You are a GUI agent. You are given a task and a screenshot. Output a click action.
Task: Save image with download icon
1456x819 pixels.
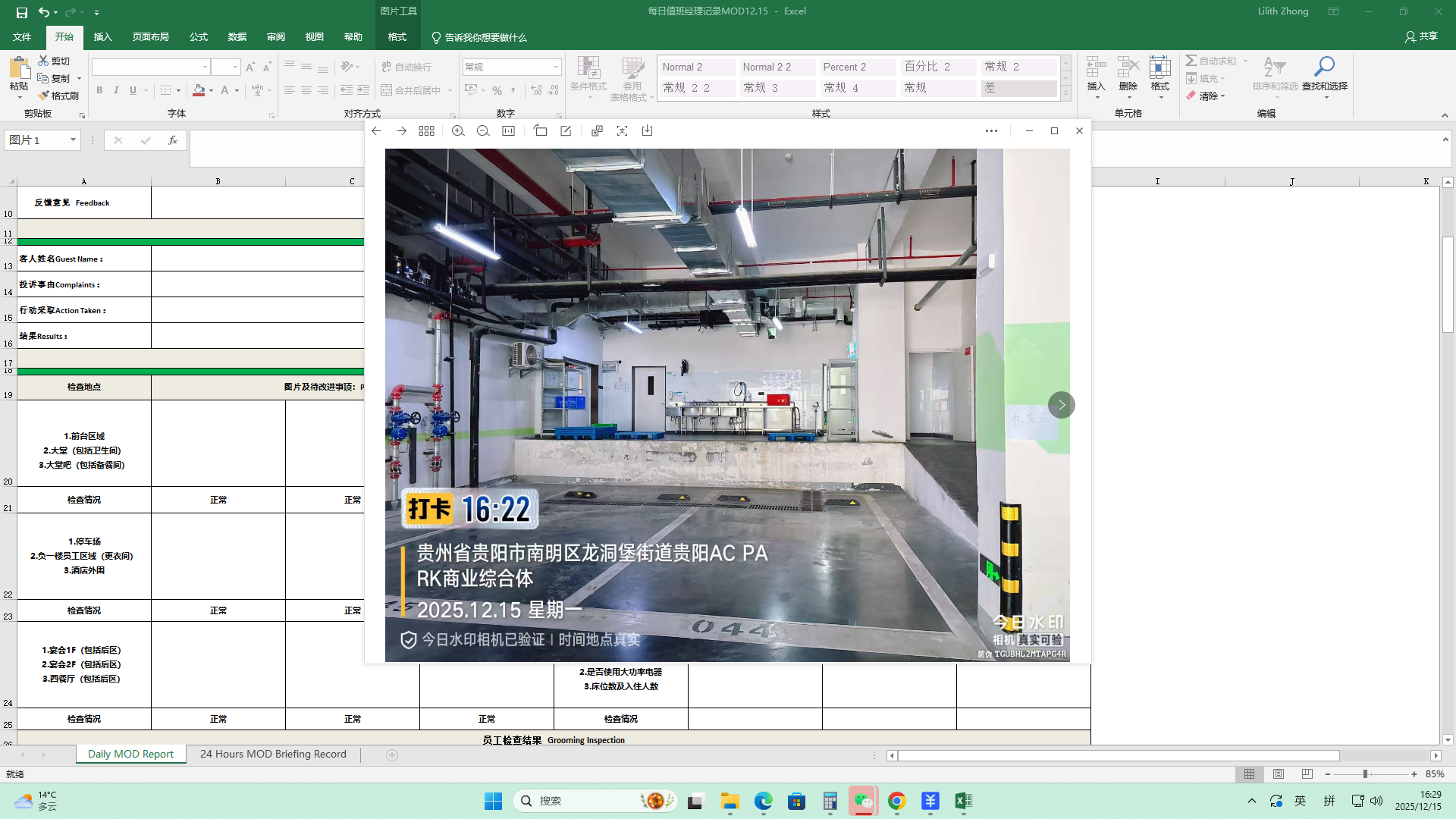coord(647,131)
